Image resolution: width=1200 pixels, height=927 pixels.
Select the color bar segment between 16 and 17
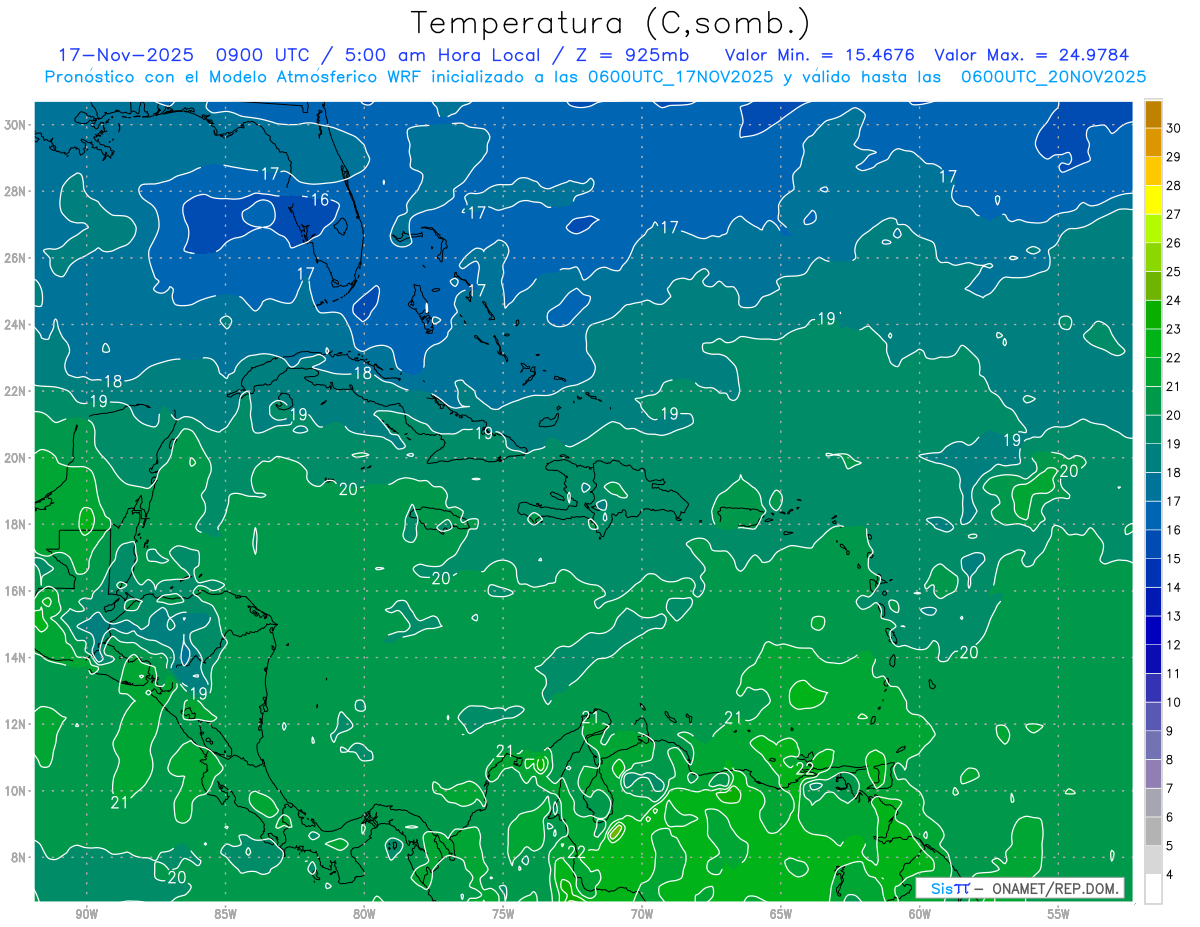(x=1153, y=516)
